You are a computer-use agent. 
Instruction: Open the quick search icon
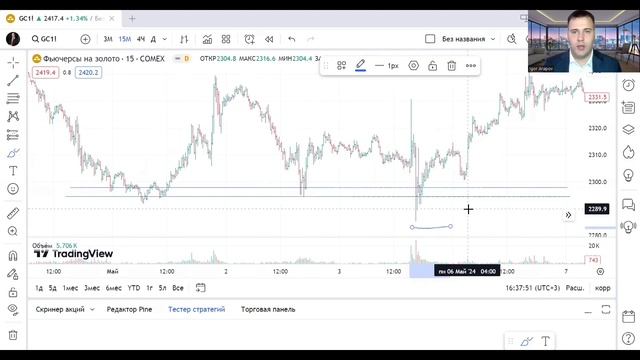coord(511,39)
